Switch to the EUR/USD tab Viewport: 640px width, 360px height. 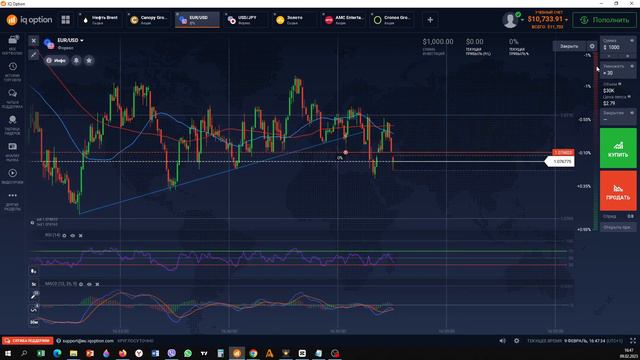pos(198,20)
